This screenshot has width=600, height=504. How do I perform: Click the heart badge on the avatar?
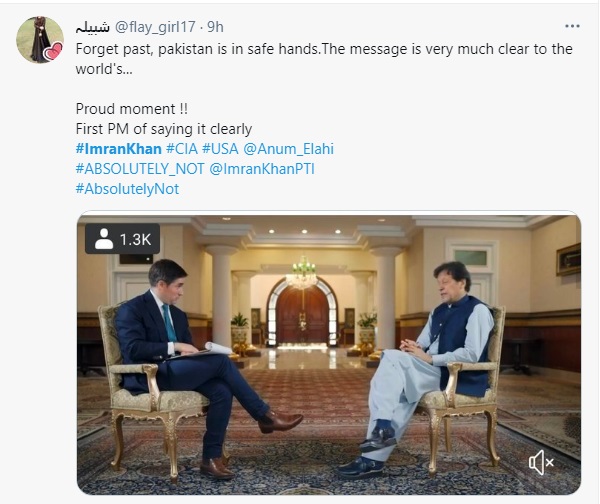(x=54, y=52)
